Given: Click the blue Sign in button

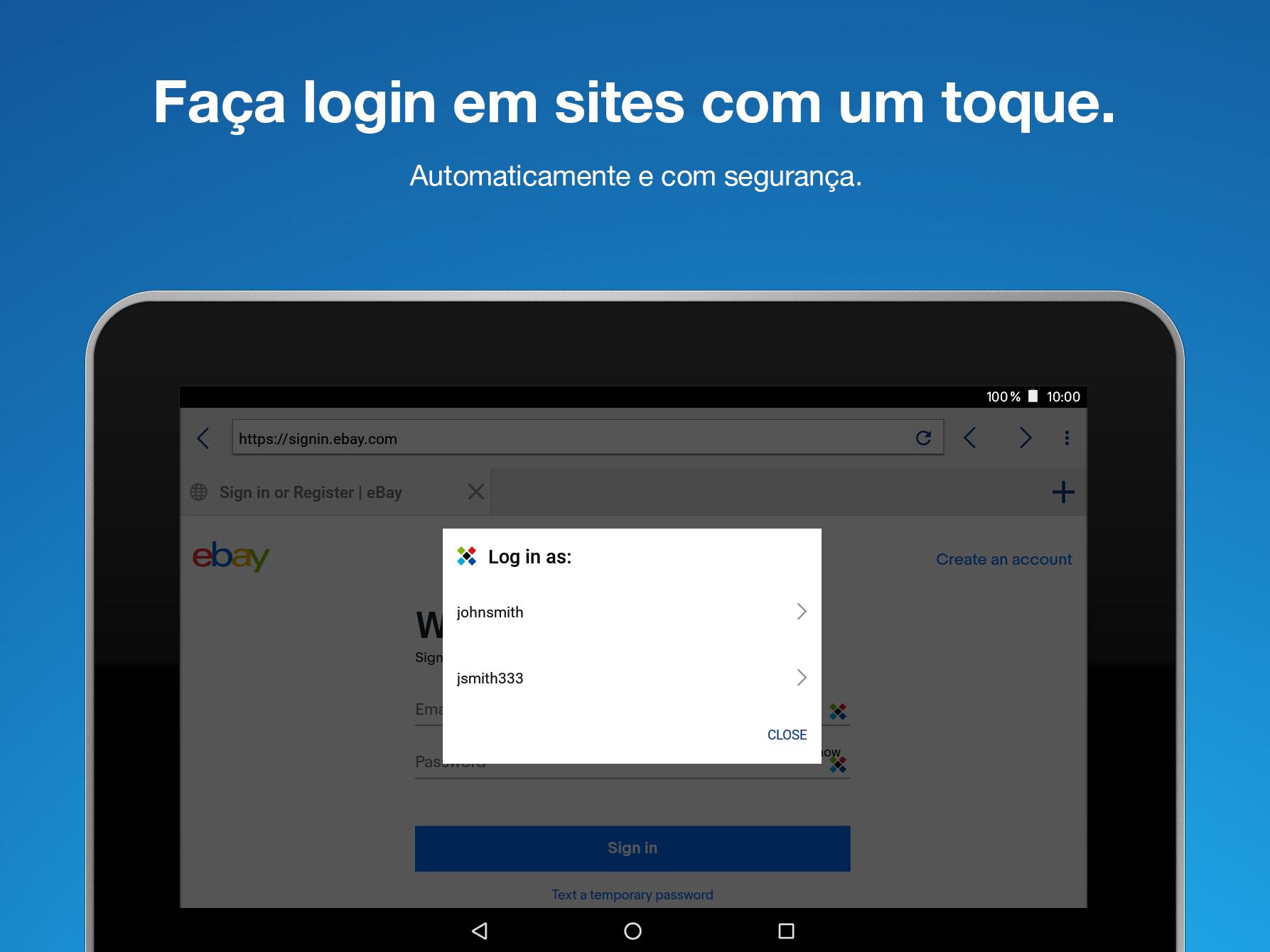Looking at the screenshot, I should [x=633, y=848].
